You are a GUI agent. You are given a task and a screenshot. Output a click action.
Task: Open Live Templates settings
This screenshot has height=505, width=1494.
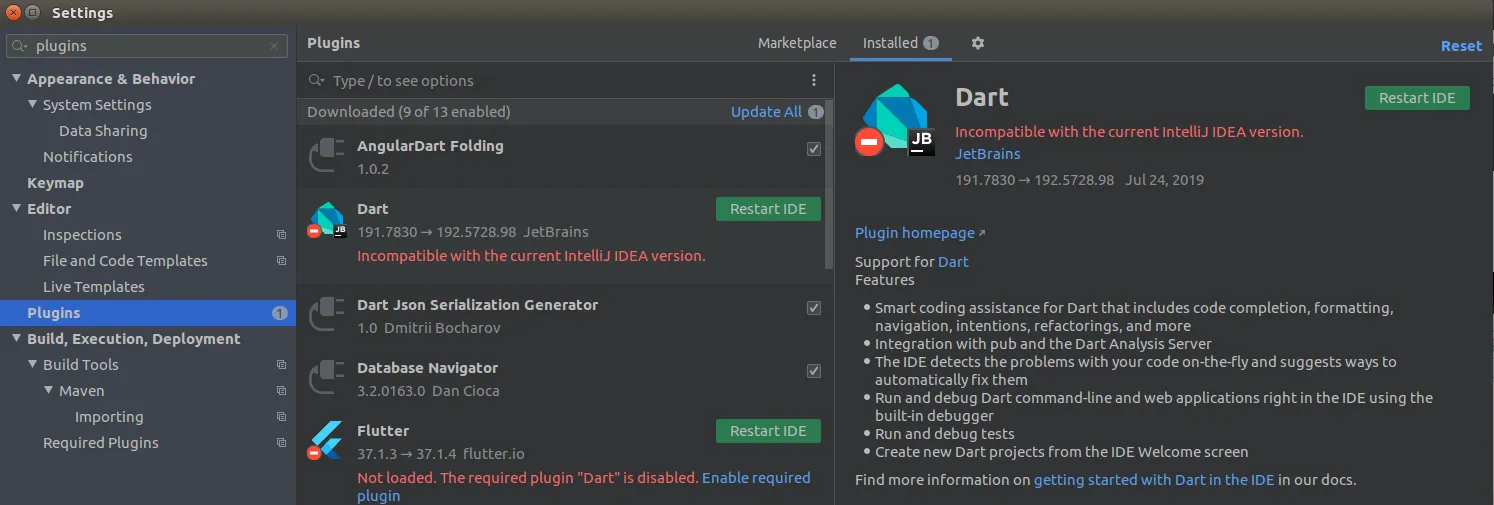pos(93,287)
